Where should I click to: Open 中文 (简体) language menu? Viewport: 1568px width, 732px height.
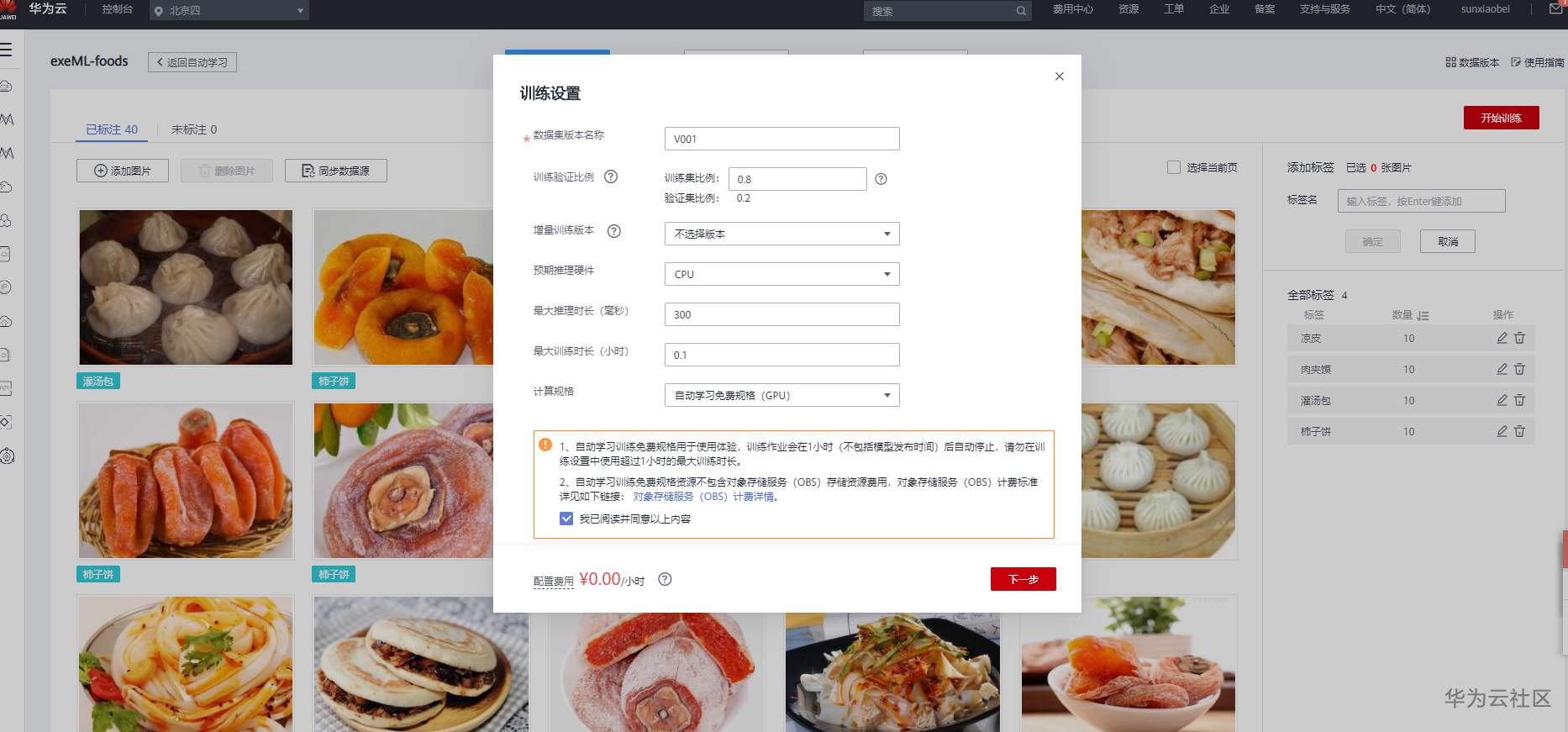click(x=1402, y=9)
